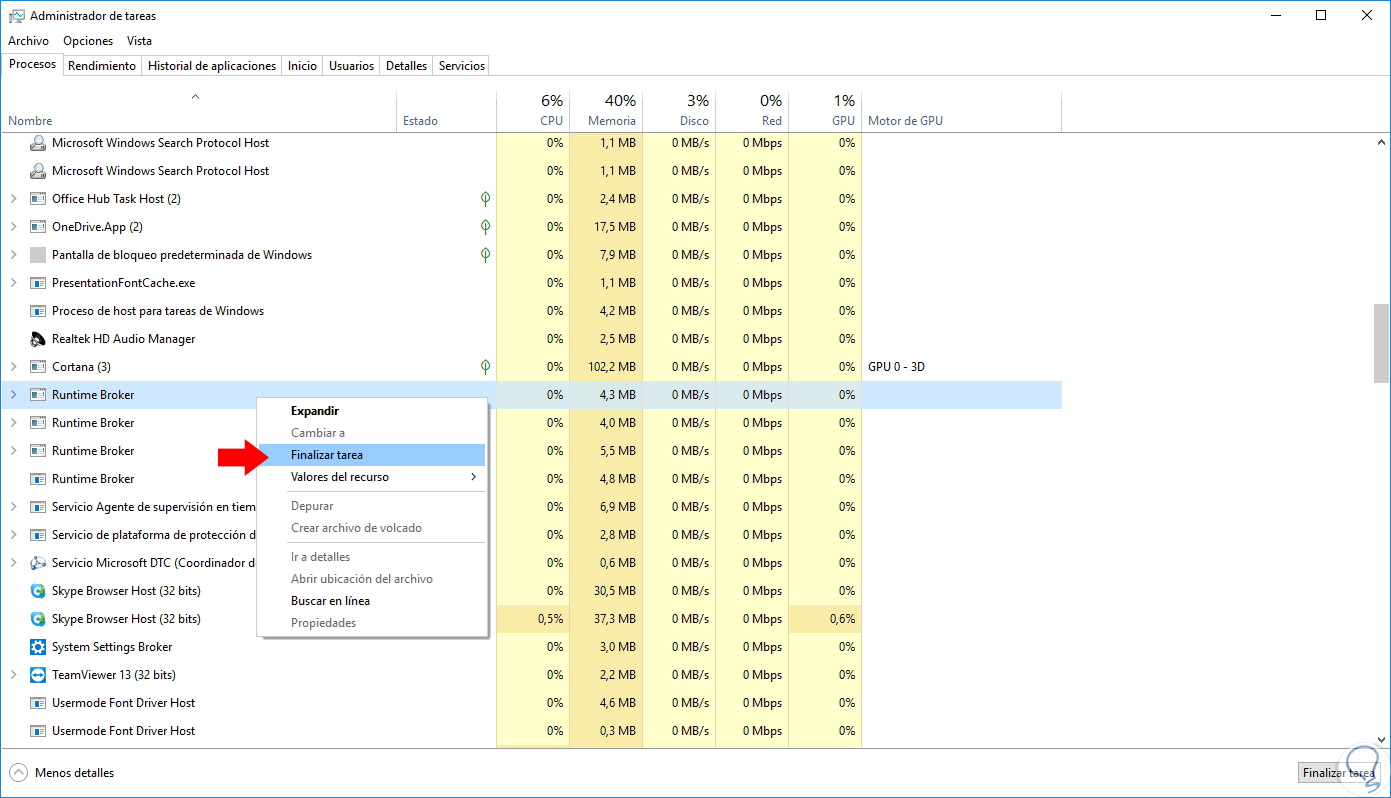Sort by the Disco column header
The height and width of the screenshot is (798, 1391).
[679, 111]
